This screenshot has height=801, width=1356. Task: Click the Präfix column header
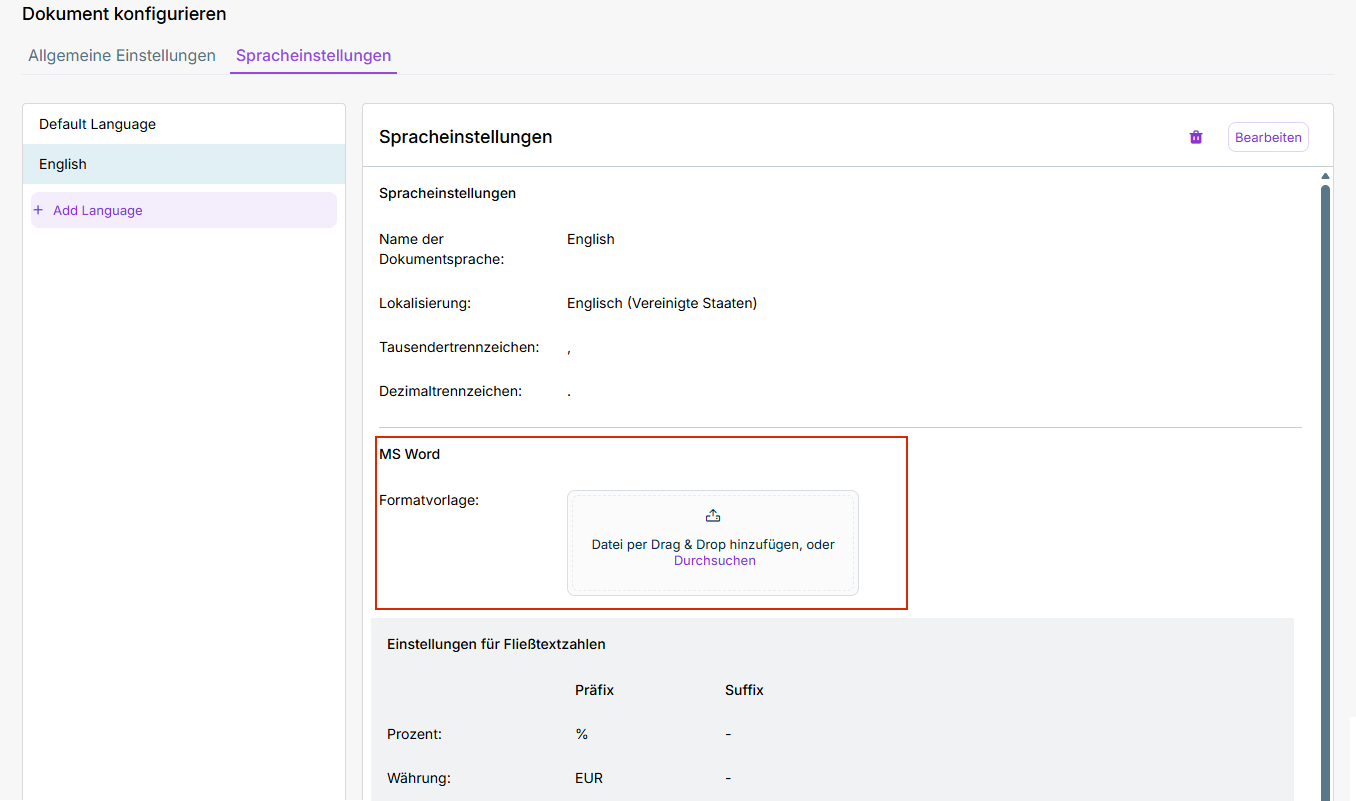coord(594,690)
